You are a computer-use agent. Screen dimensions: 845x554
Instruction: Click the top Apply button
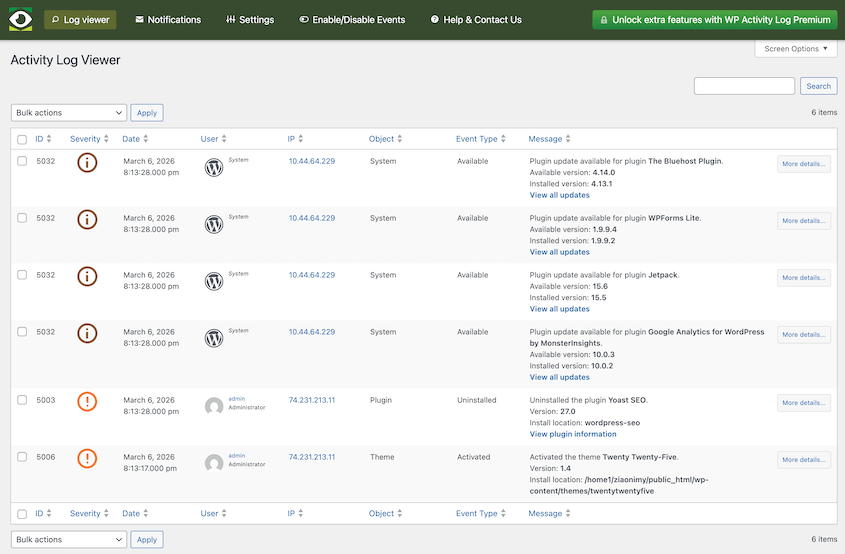pos(147,113)
